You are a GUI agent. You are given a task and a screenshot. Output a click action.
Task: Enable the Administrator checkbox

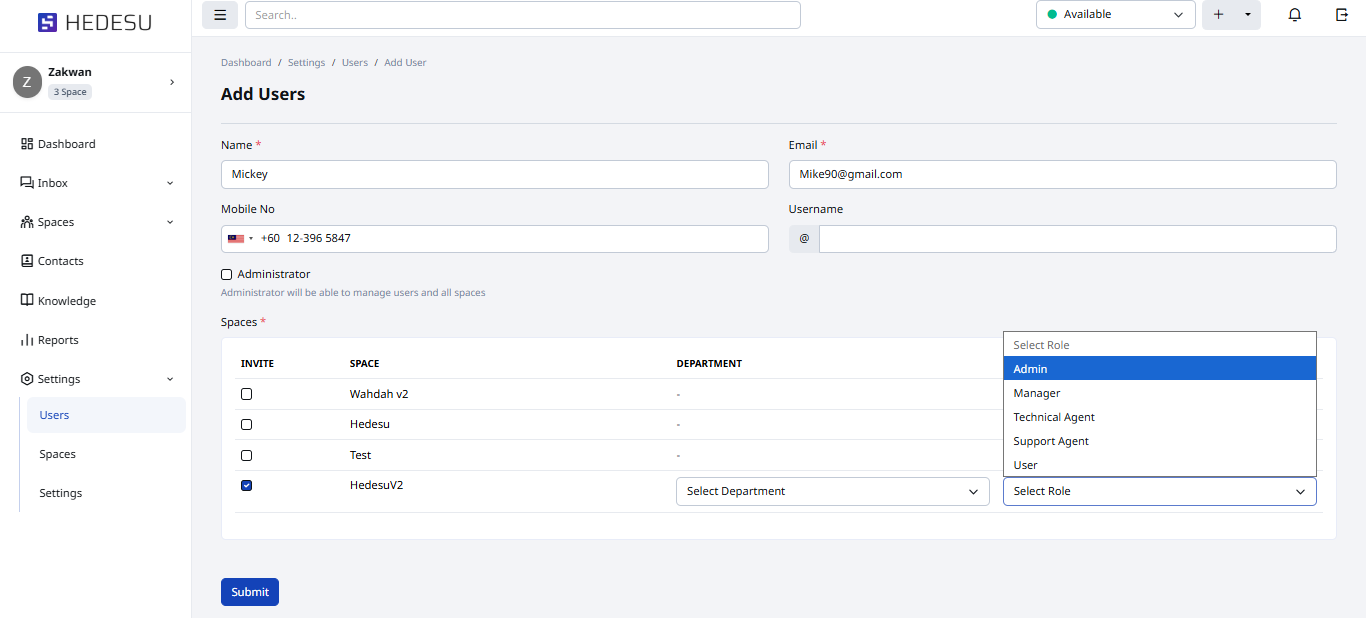click(227, 274)
